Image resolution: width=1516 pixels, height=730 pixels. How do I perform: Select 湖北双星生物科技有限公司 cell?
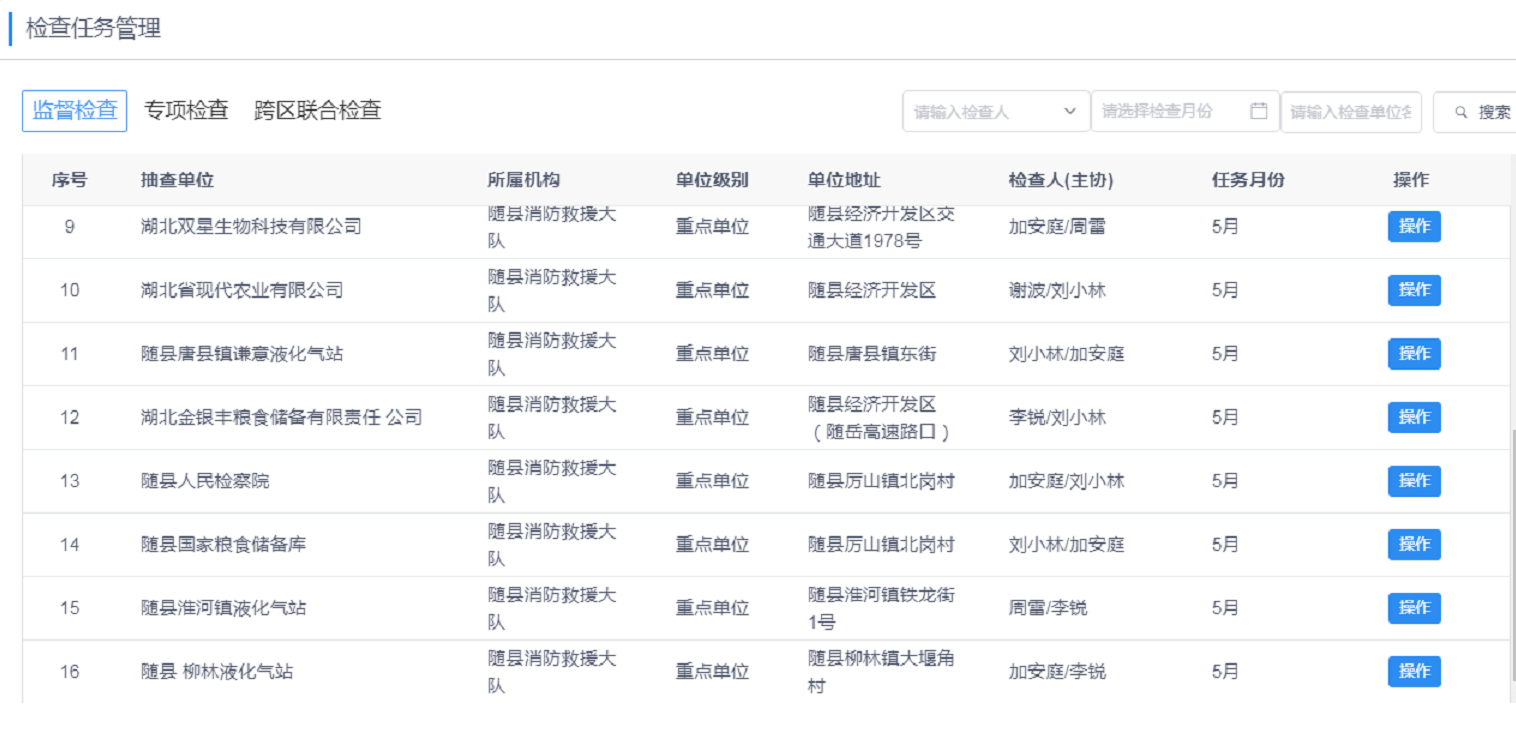click(251, 227)
